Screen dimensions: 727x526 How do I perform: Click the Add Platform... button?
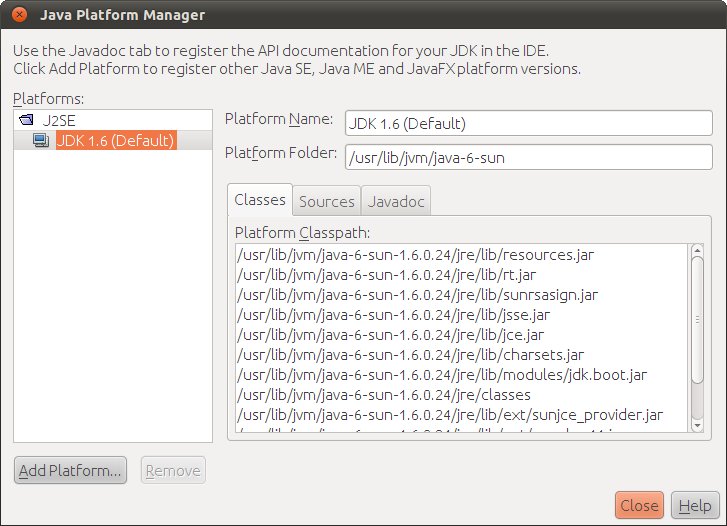pyautogui.click(x=70, y=470)
